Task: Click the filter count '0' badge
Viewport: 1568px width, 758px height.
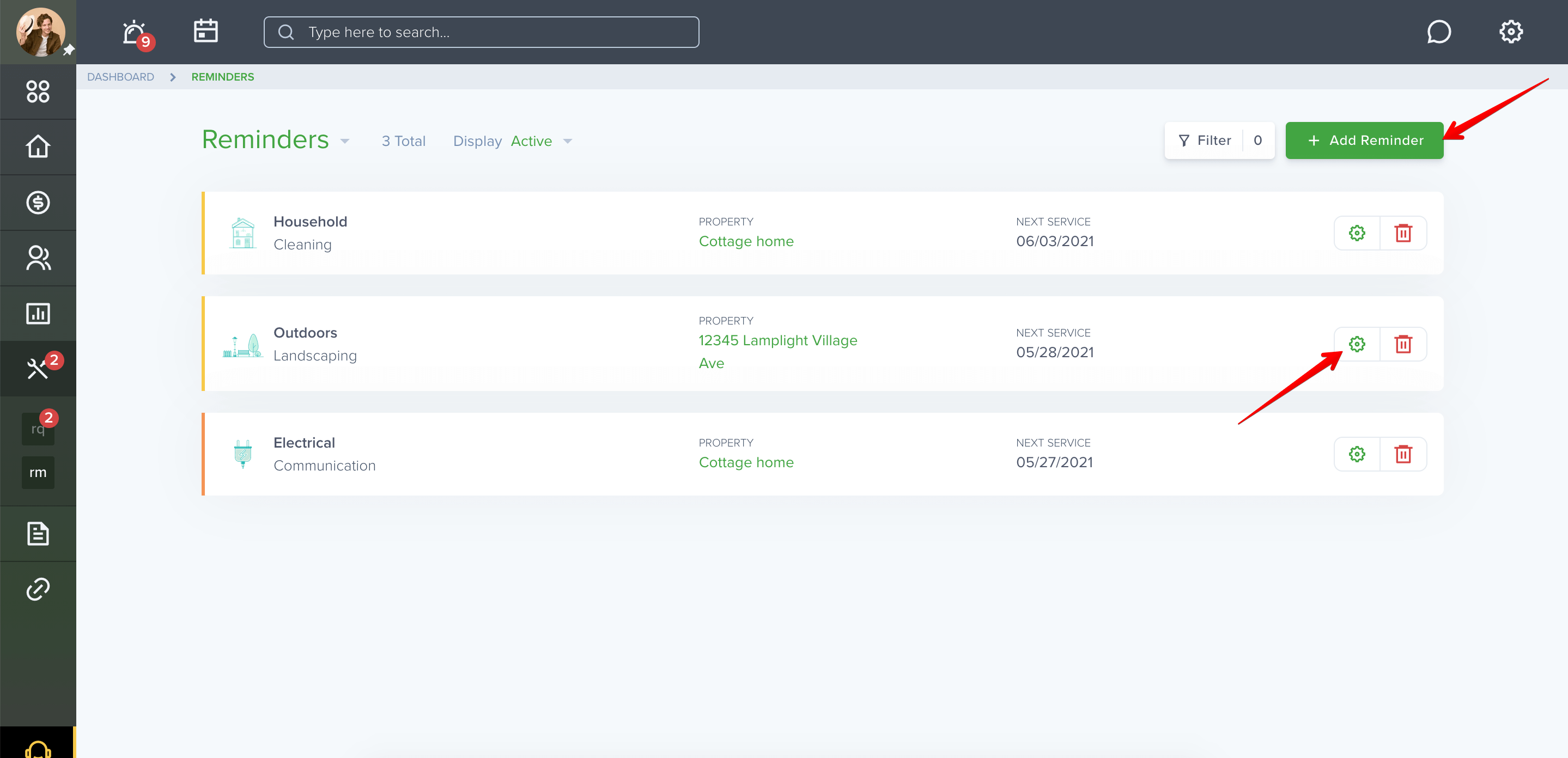Action: (1257, 140)
